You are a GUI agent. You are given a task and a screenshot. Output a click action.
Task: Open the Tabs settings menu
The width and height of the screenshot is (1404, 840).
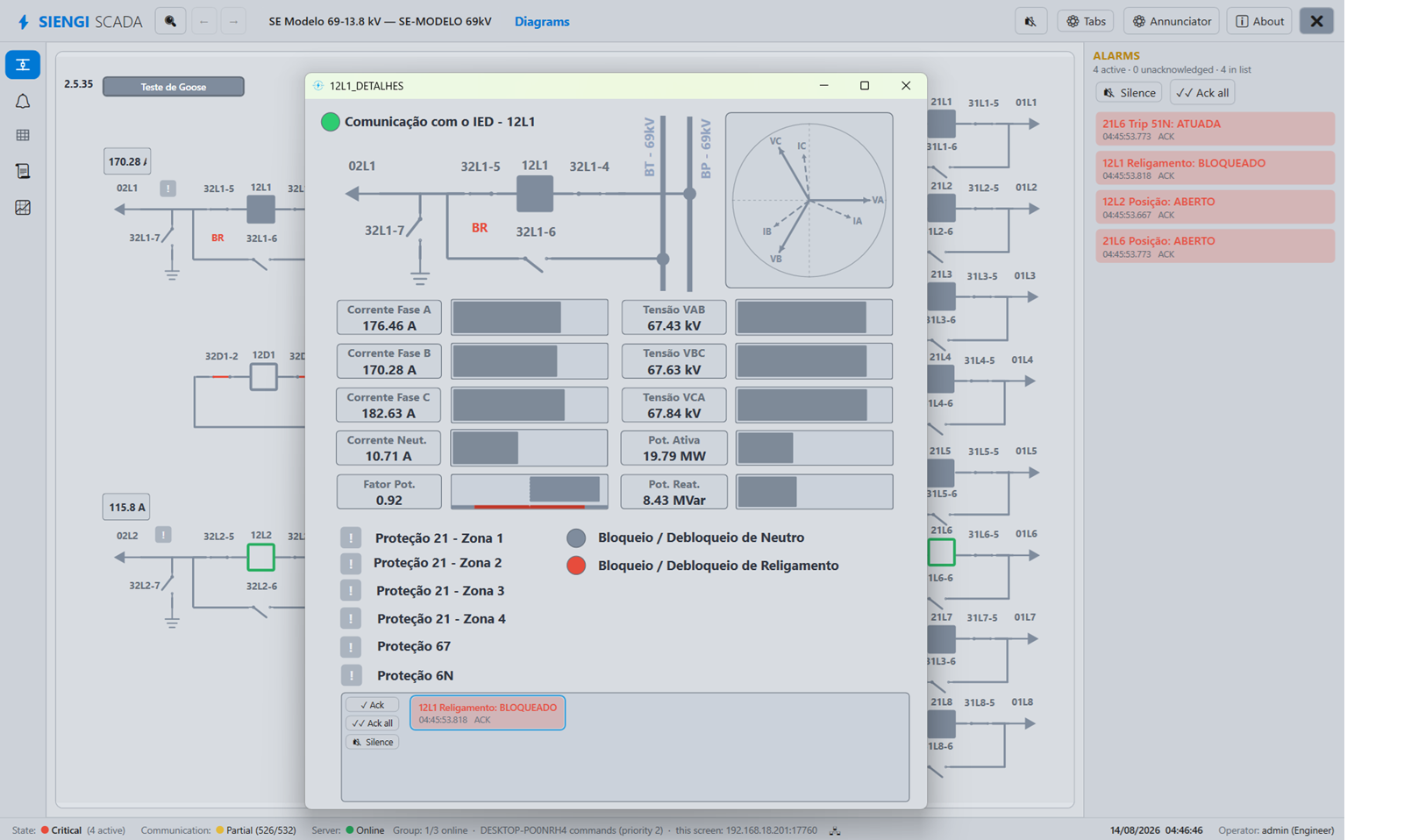pos(1086,21)
